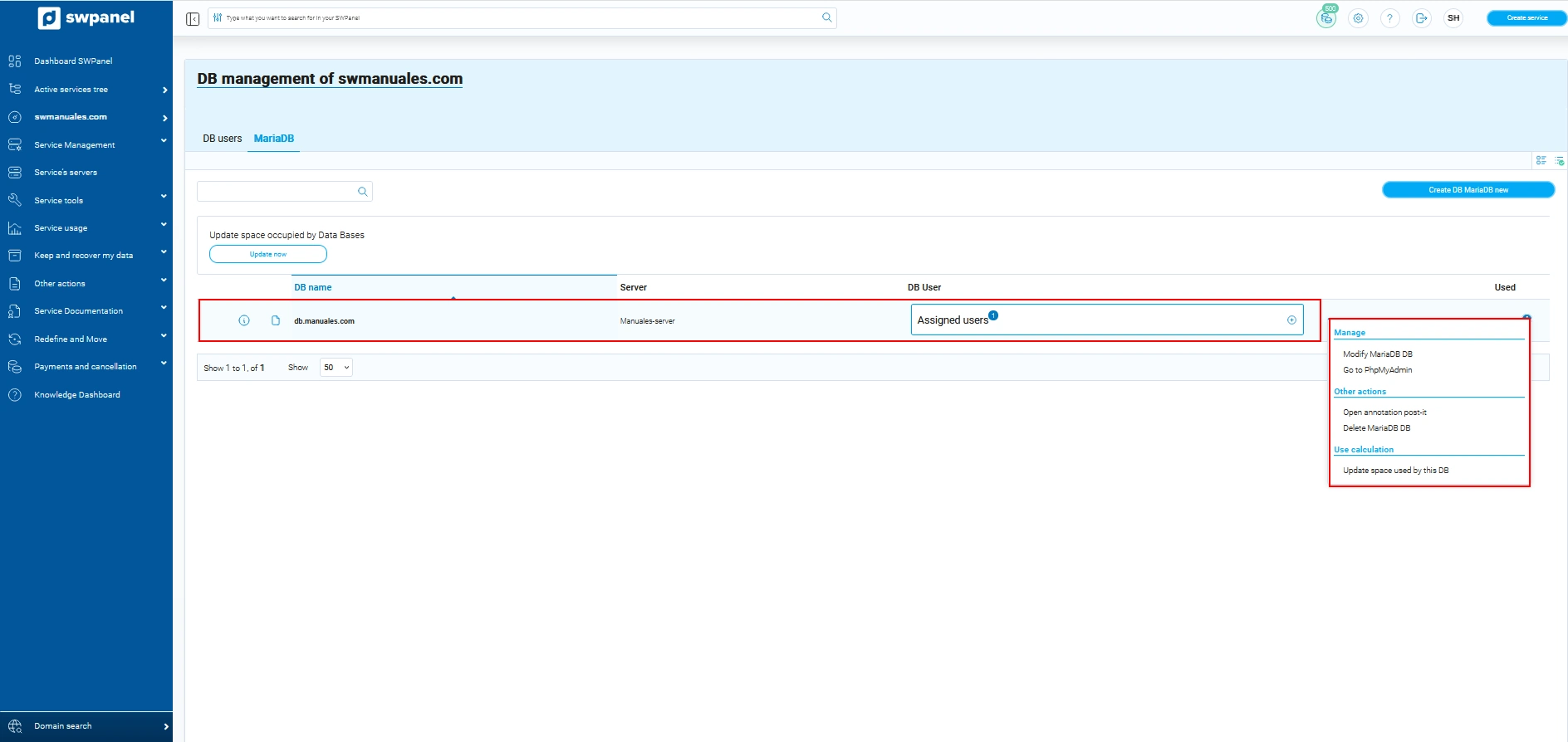Click the document icon beside db.manuales.com
The width and height of the screenshot is (1568, 742).
276,320
